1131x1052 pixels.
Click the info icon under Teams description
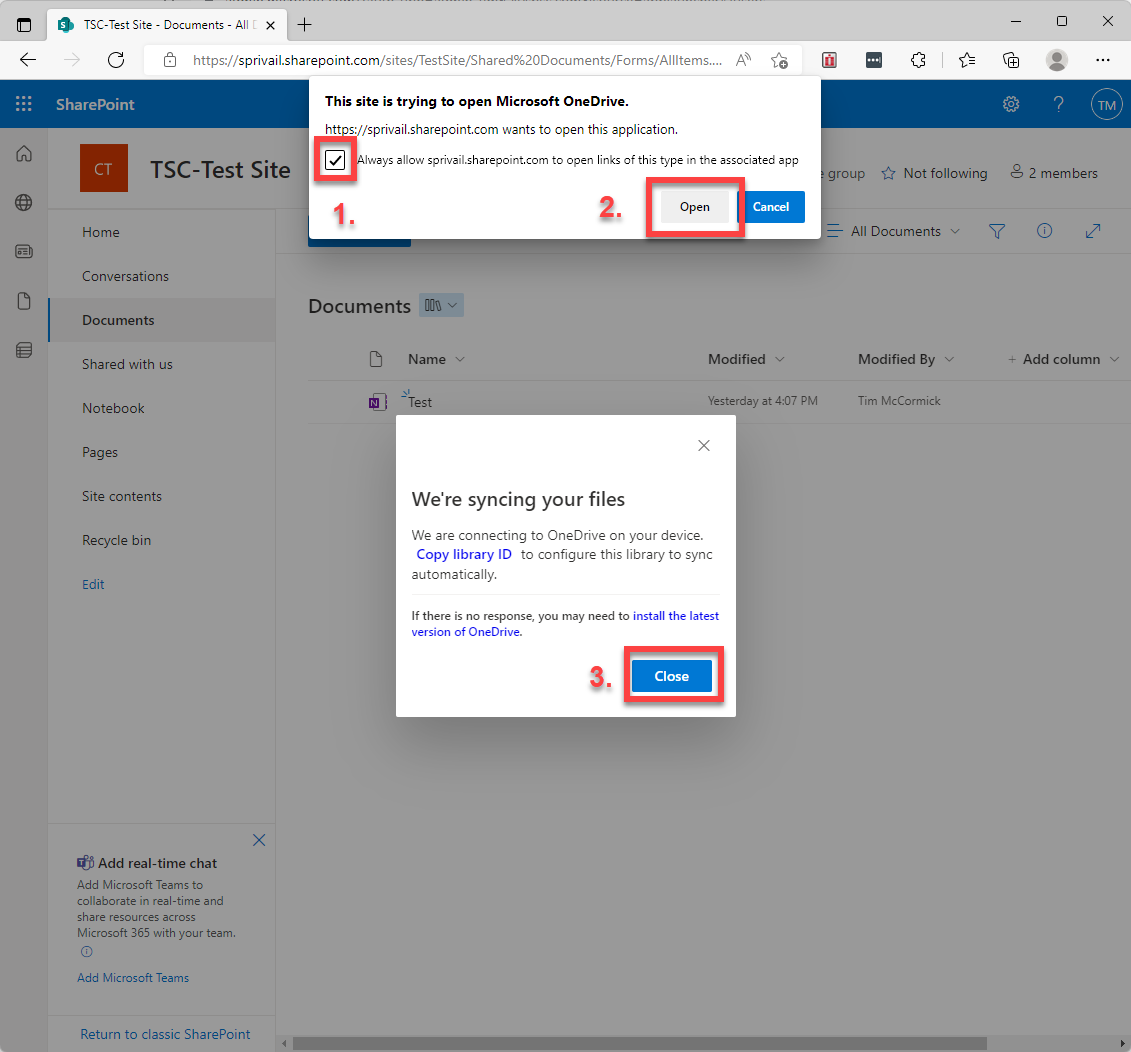click(x=87, y=952)
